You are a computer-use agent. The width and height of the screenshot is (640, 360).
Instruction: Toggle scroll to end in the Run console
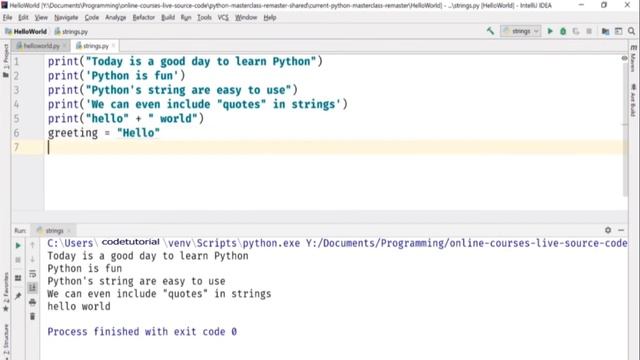[x=32, y=288]
